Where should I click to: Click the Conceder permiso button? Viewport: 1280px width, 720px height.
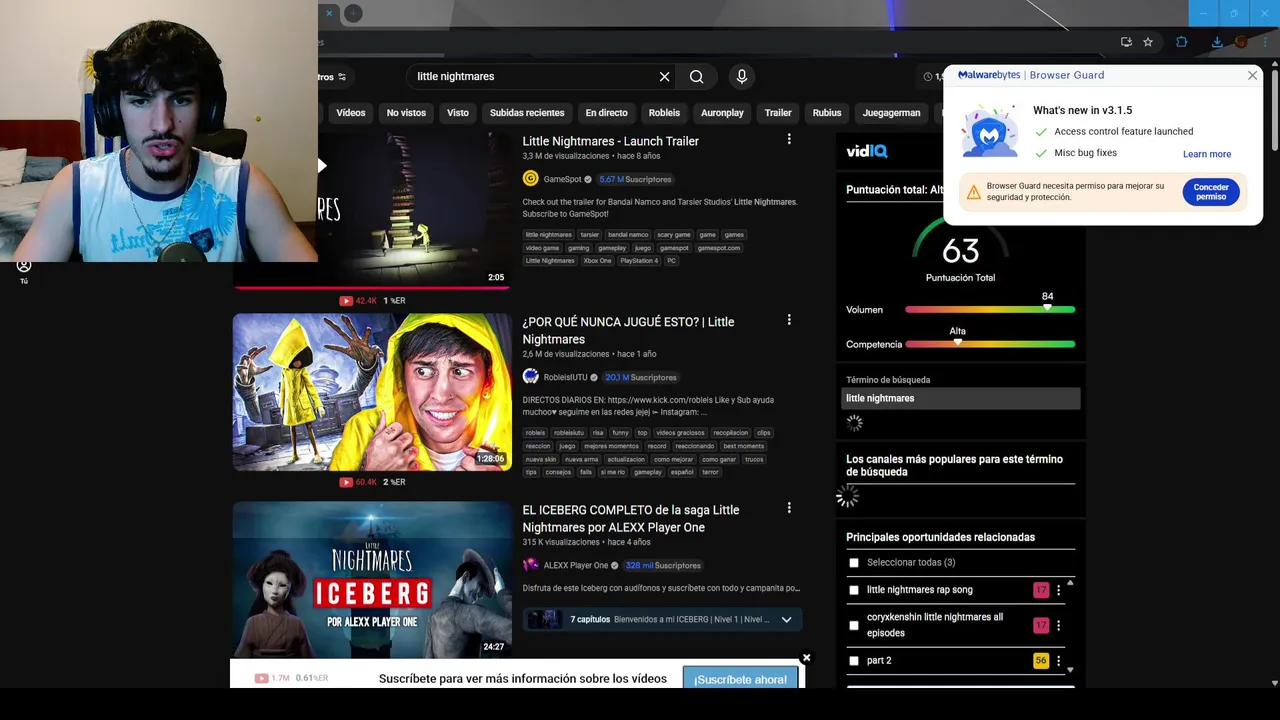pyautogui.click(x=1210, y=192)
